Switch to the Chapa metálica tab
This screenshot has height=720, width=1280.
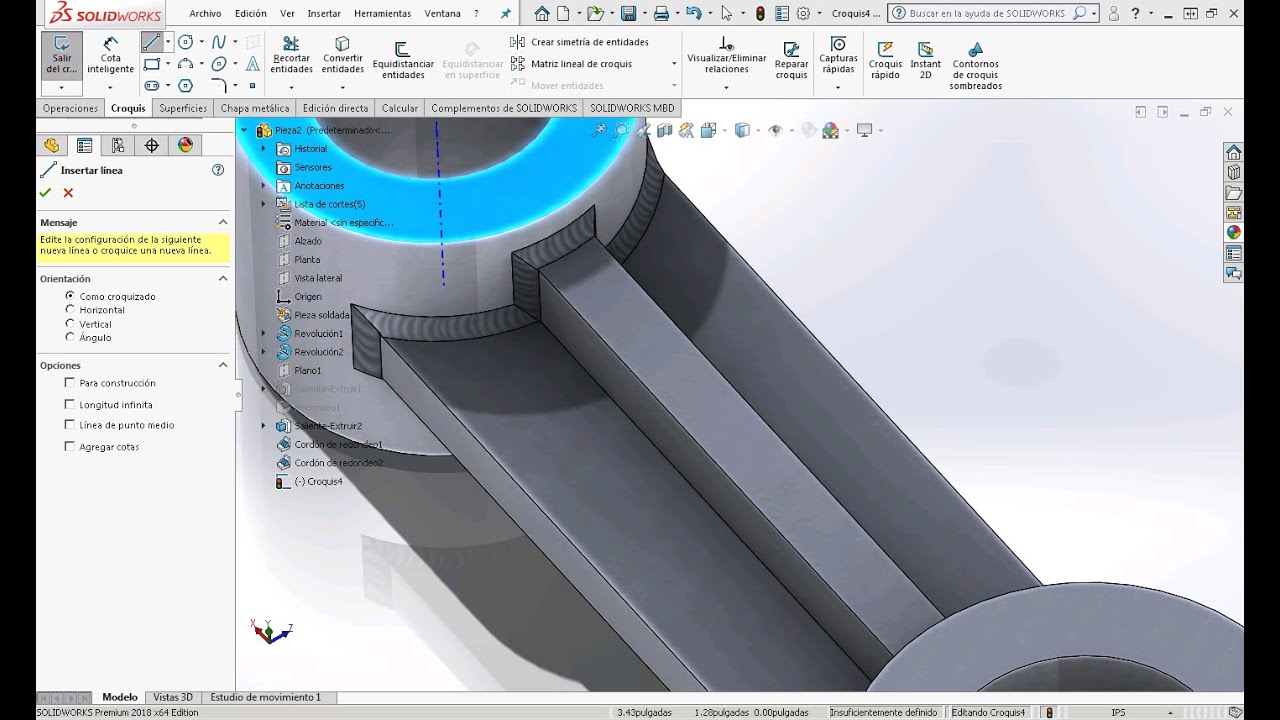[x=255, y=108]
